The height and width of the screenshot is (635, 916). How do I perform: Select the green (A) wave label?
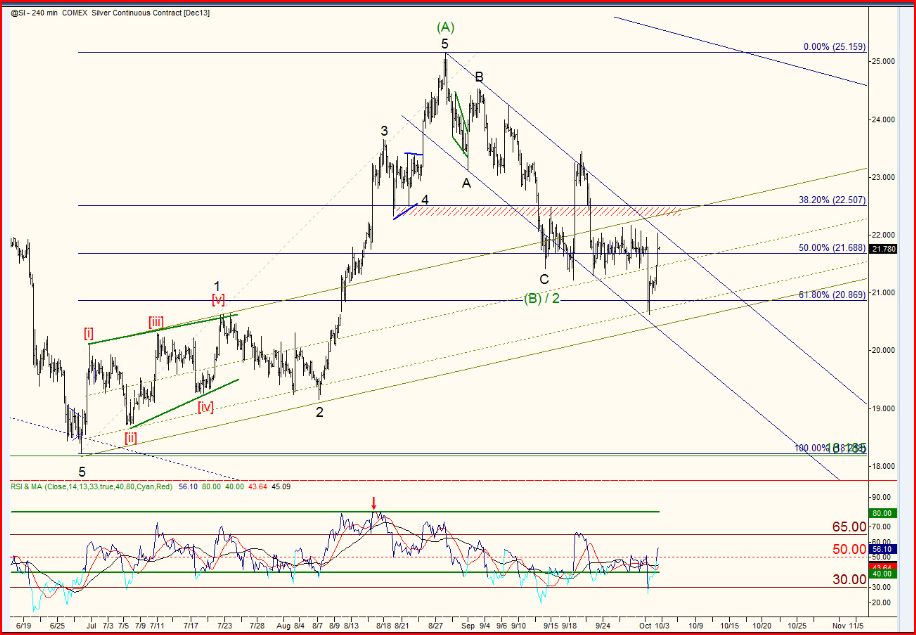pyautogui.click(x=445, y=27)
